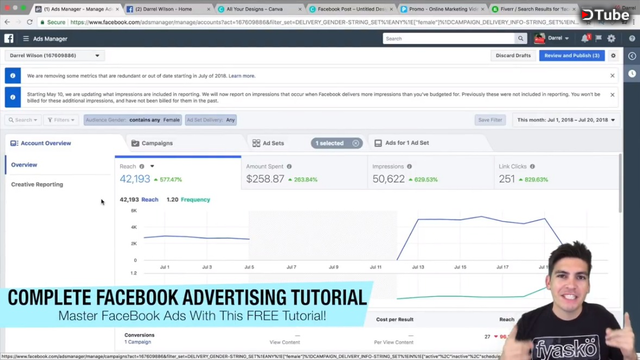Collapse the right side panel arrow
This screenshot has width=640, height=360.
pos(632,56)
